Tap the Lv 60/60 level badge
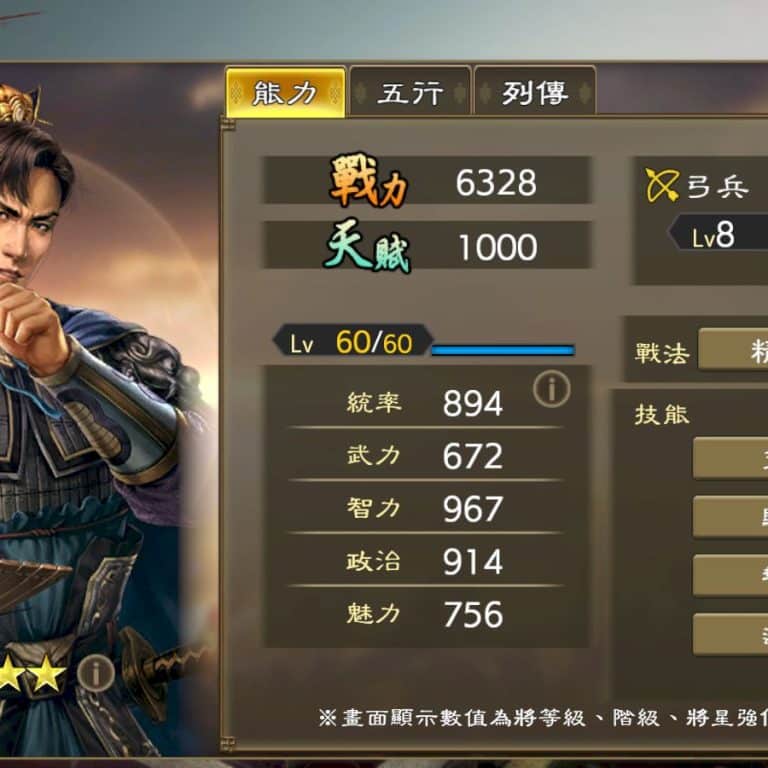This screenshot has width=768, height=768. pos(353,341)
